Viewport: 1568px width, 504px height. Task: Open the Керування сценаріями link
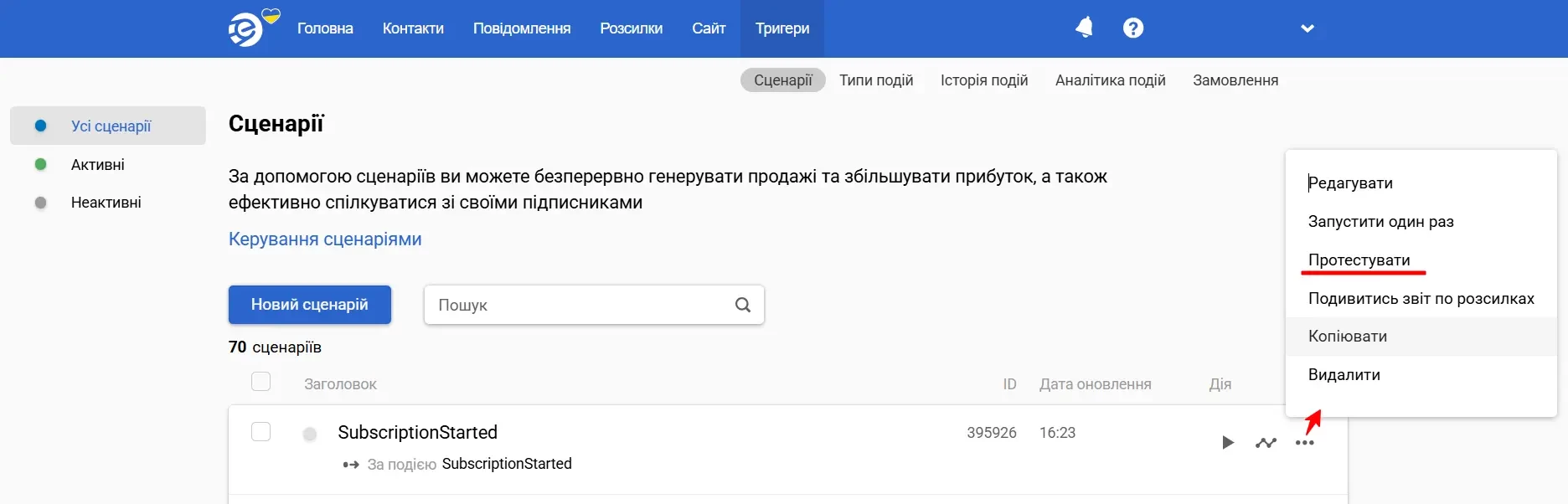click(325, 239)
